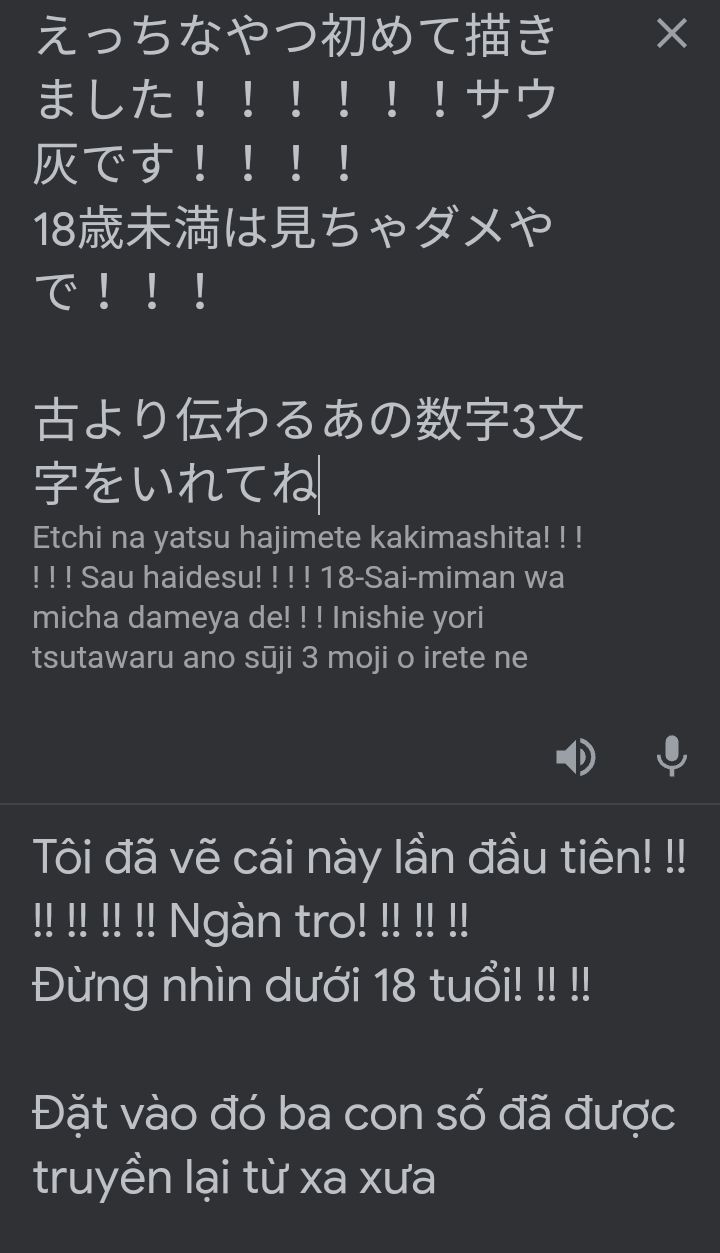Tap the line 18歳未満は見ちゃダメや
720x1253 pixels.
[x=293, y=229]
